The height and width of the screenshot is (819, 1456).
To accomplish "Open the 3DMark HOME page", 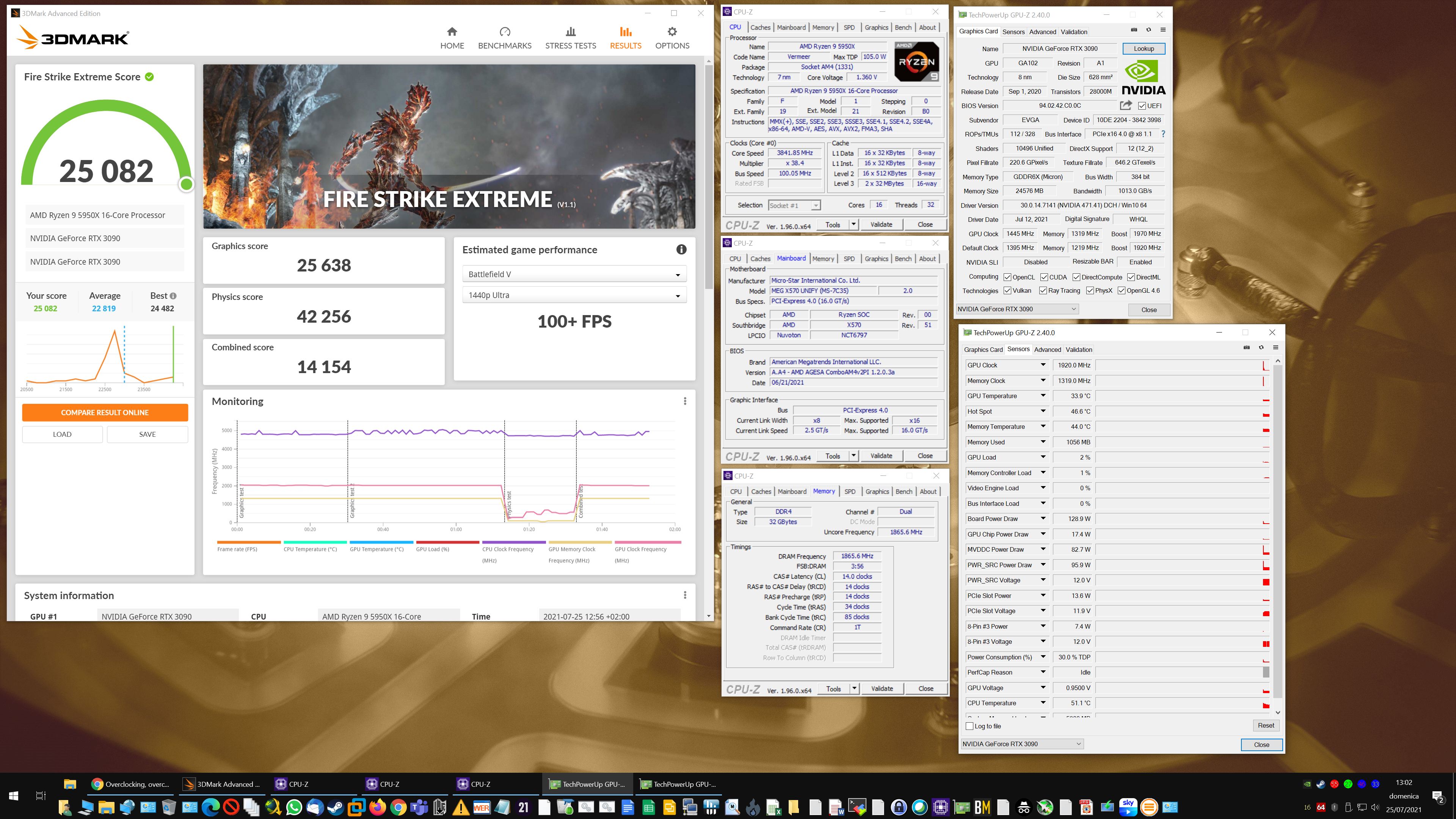I will [x=452, y=38].
